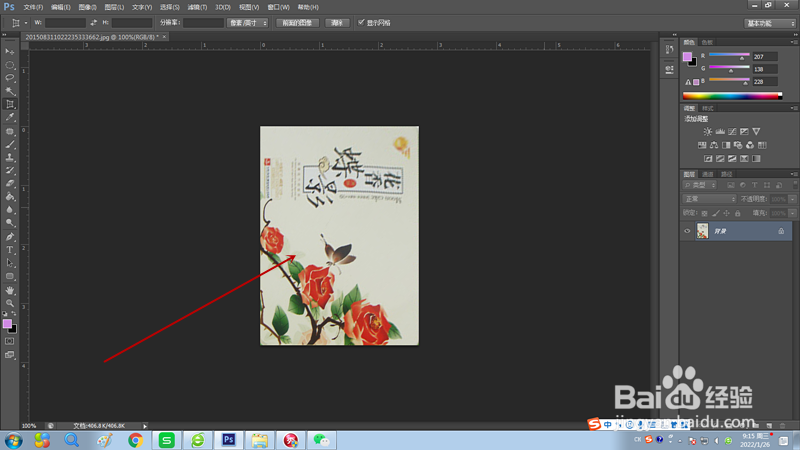Select the Hand tool
Screen dimensions: 800x450
(x=10, y=290)
